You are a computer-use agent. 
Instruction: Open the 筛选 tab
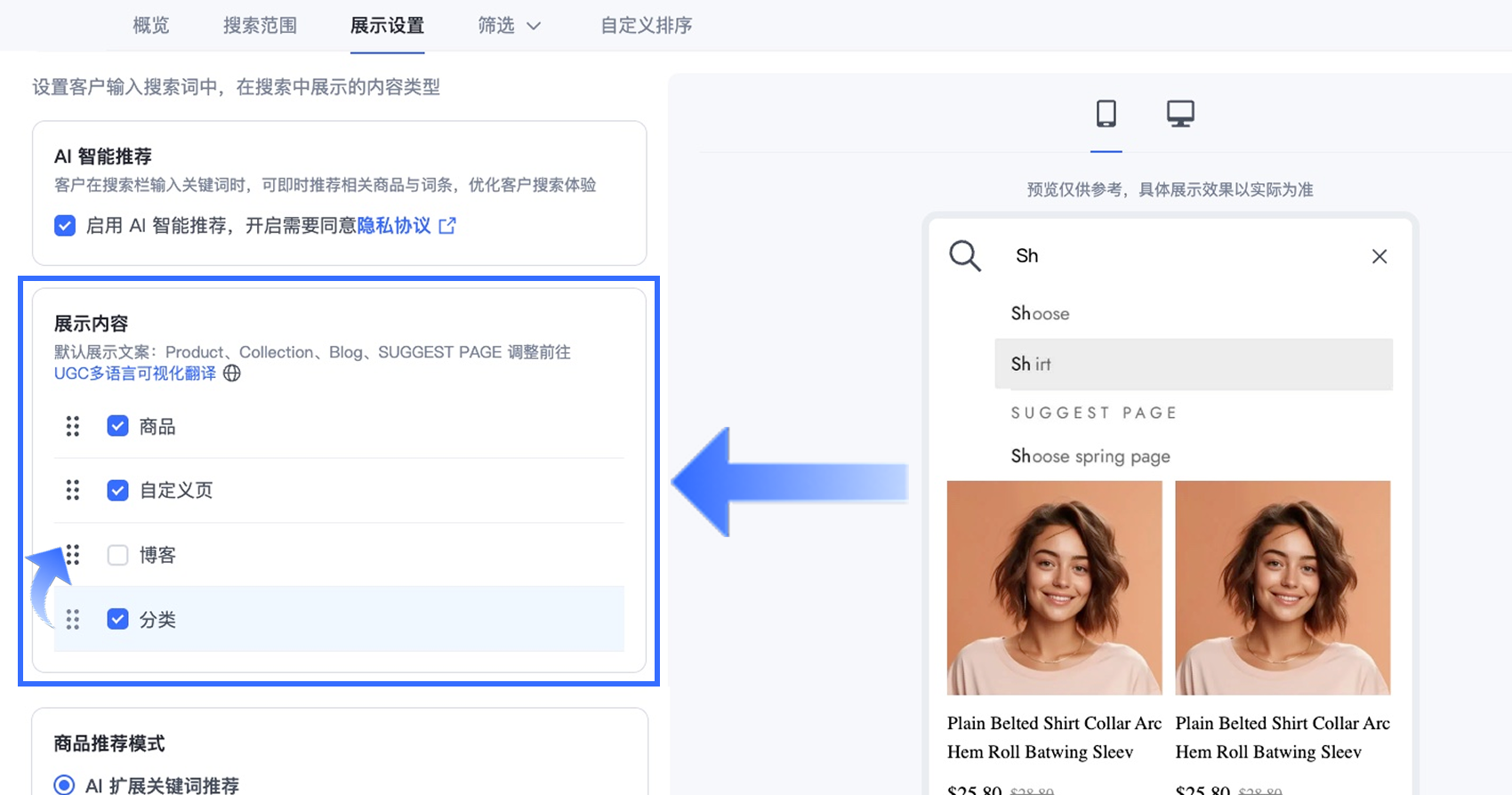pyautogui.click(x=496, y=26)
